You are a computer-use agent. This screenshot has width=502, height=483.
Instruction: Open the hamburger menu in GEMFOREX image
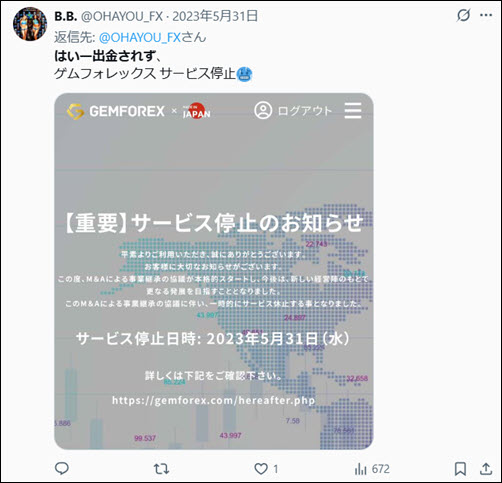[353, 110]
